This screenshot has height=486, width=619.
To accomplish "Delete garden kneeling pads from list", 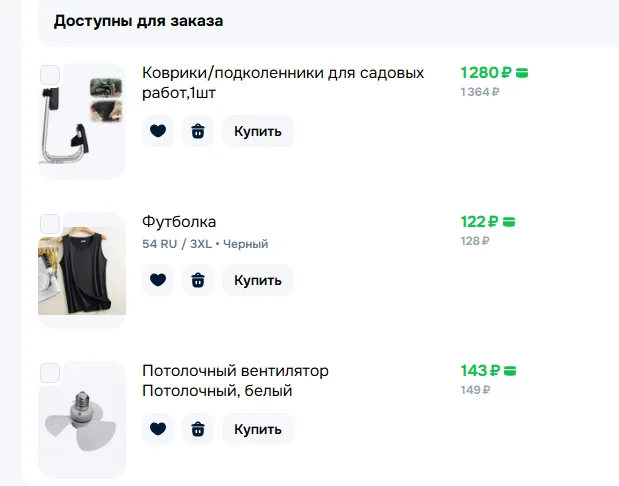I will coord(198,131).
